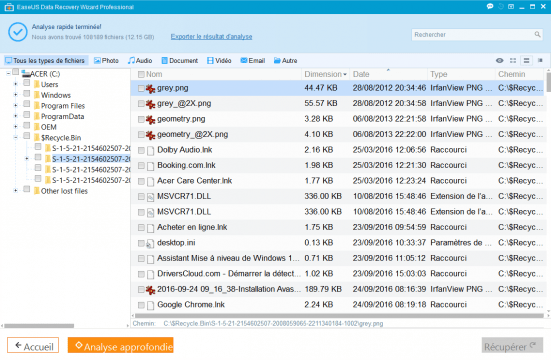Filter by Audio file type
The height and width of the screenshot is (360, 551).
coord(140,60)
